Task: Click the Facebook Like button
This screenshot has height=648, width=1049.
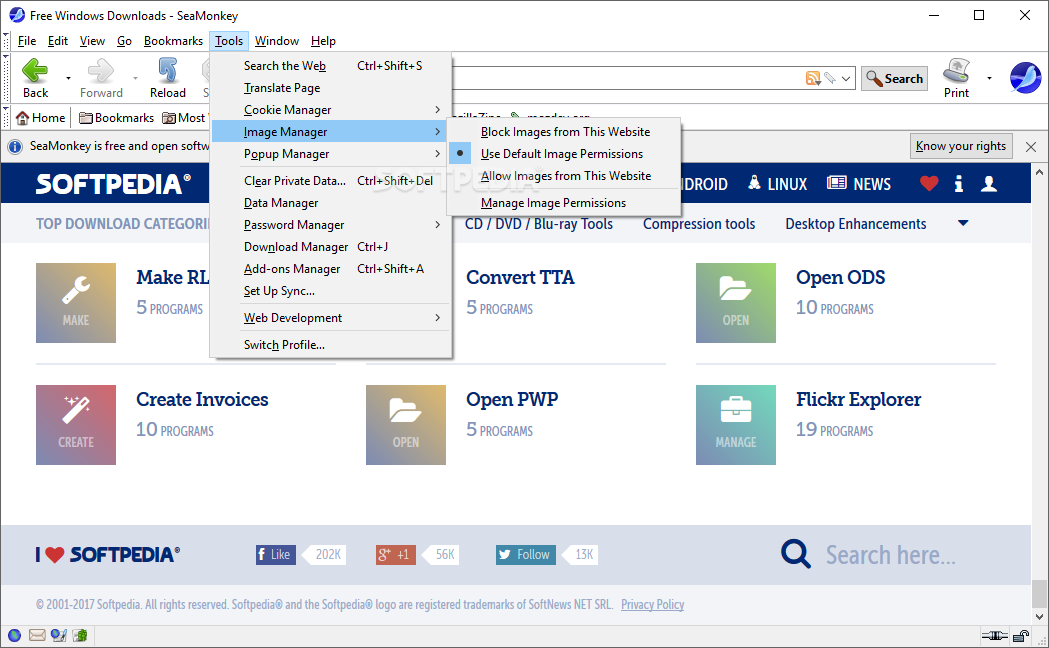Action: coord(276,554)
